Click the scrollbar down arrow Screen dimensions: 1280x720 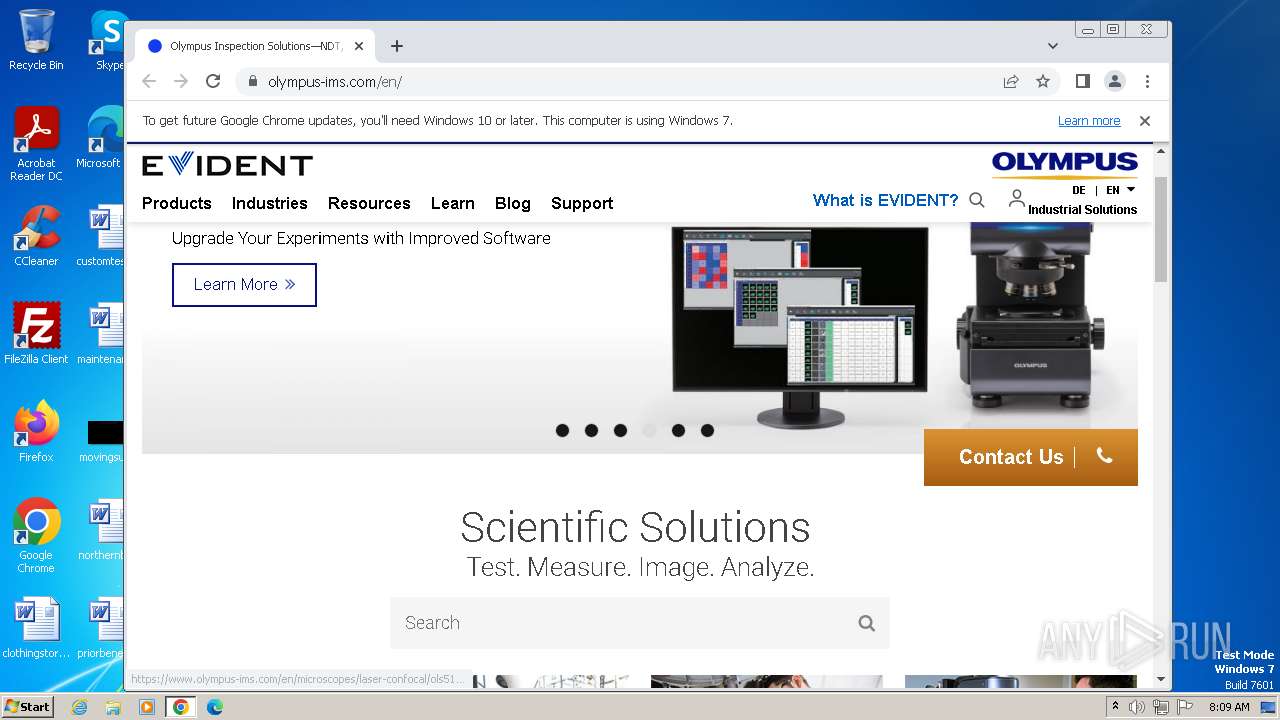[x=1161, y=679]
